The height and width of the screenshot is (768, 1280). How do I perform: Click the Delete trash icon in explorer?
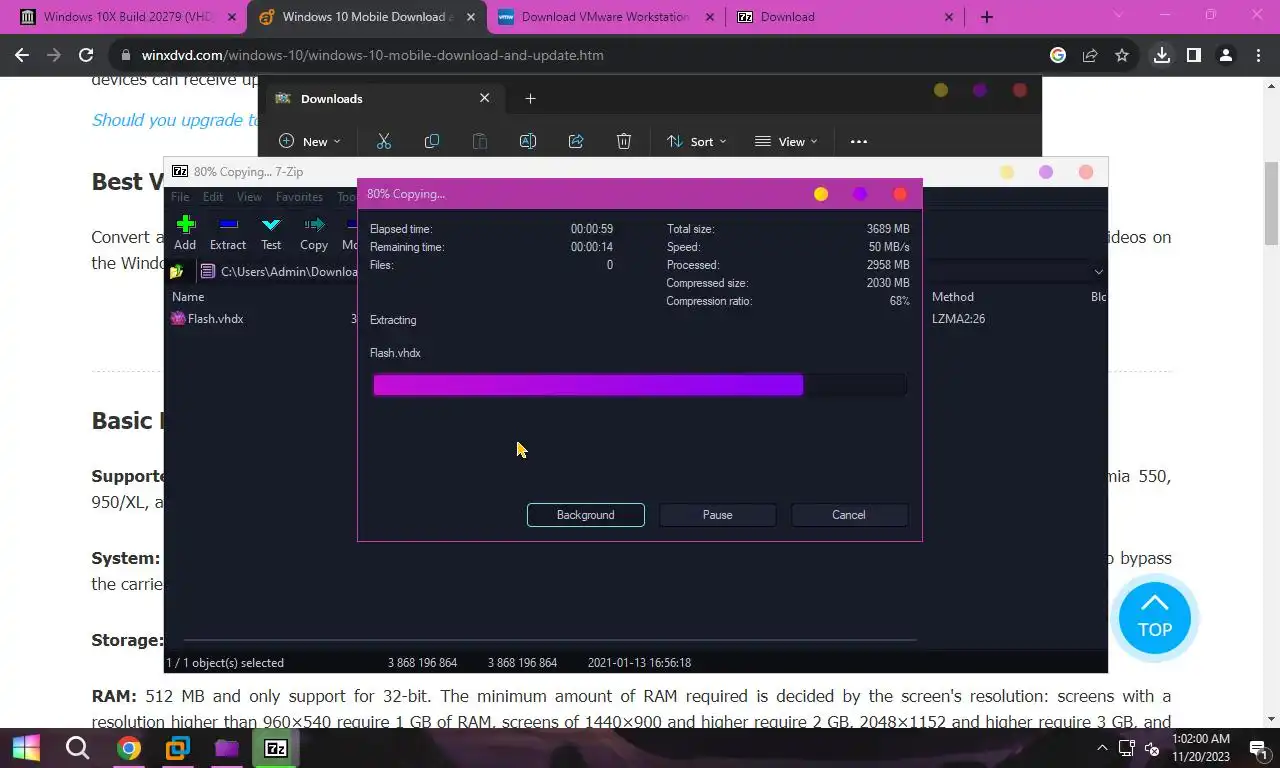pyautogui.click(x=624, y=142)
